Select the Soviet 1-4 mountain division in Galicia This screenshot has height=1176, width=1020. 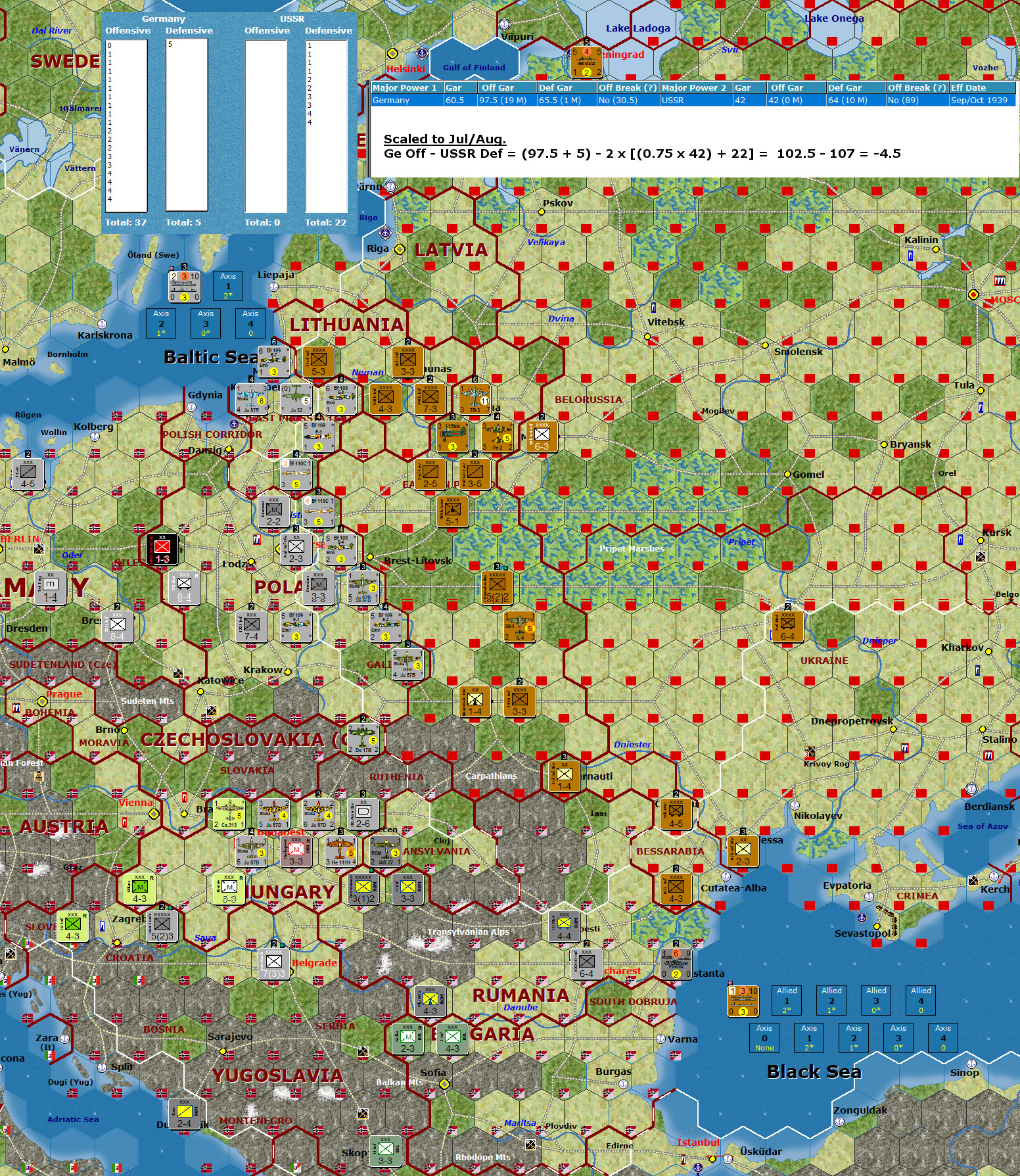pos(475,701)
